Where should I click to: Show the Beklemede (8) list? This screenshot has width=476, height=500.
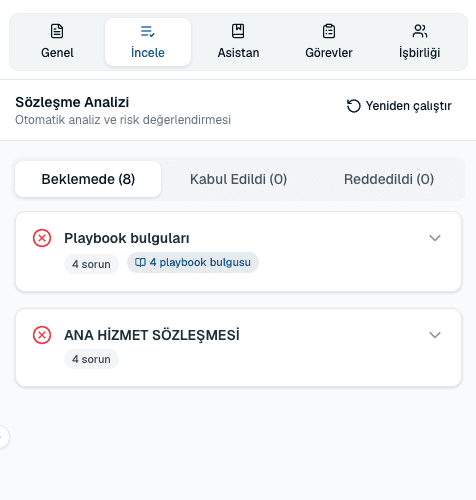point(88,179)
